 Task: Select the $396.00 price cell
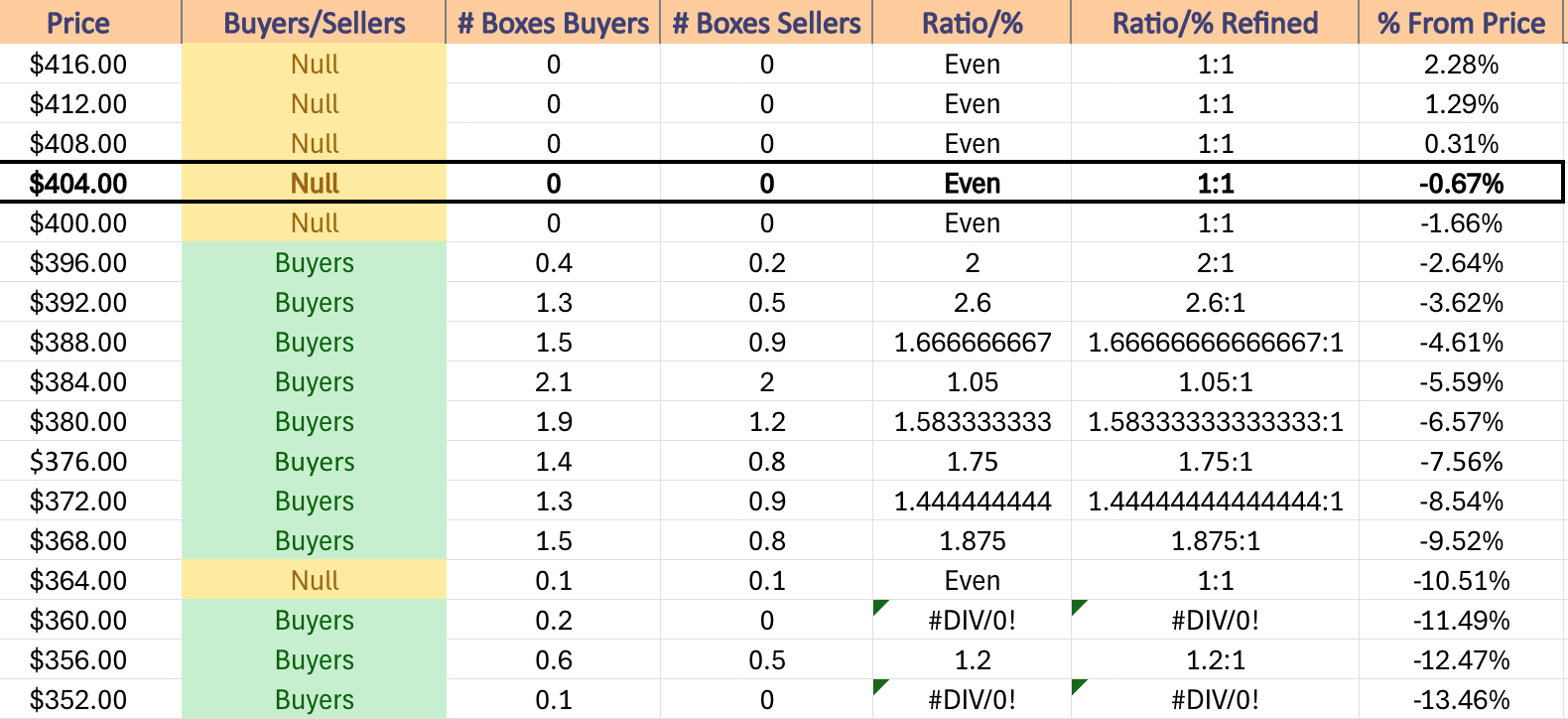[90, 263]
